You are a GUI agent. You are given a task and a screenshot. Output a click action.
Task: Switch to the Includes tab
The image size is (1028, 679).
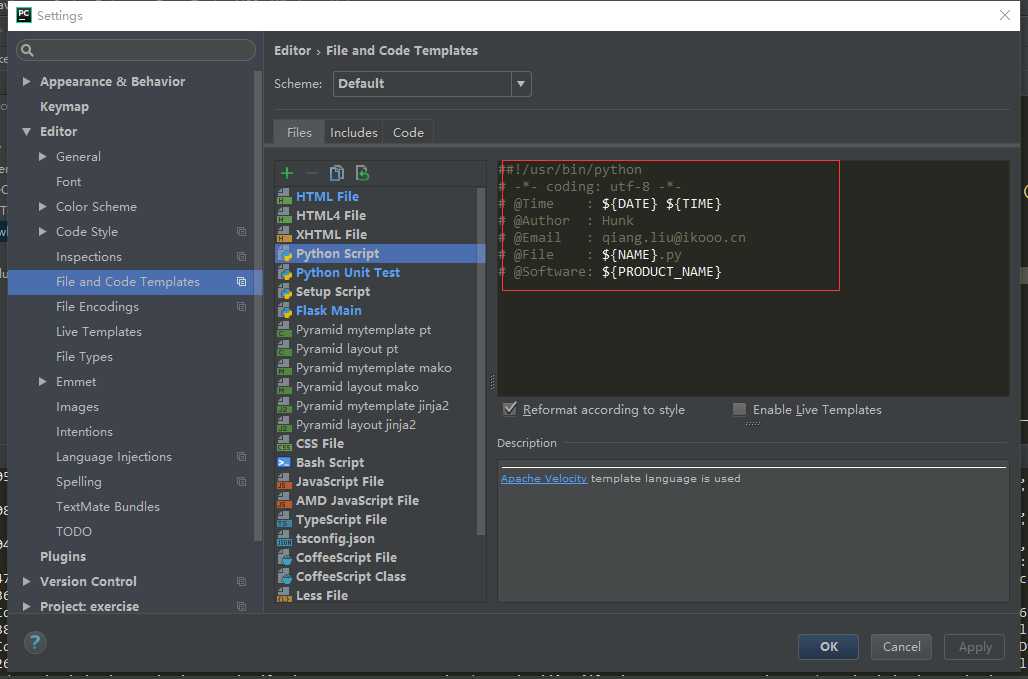tap(353, 132)
